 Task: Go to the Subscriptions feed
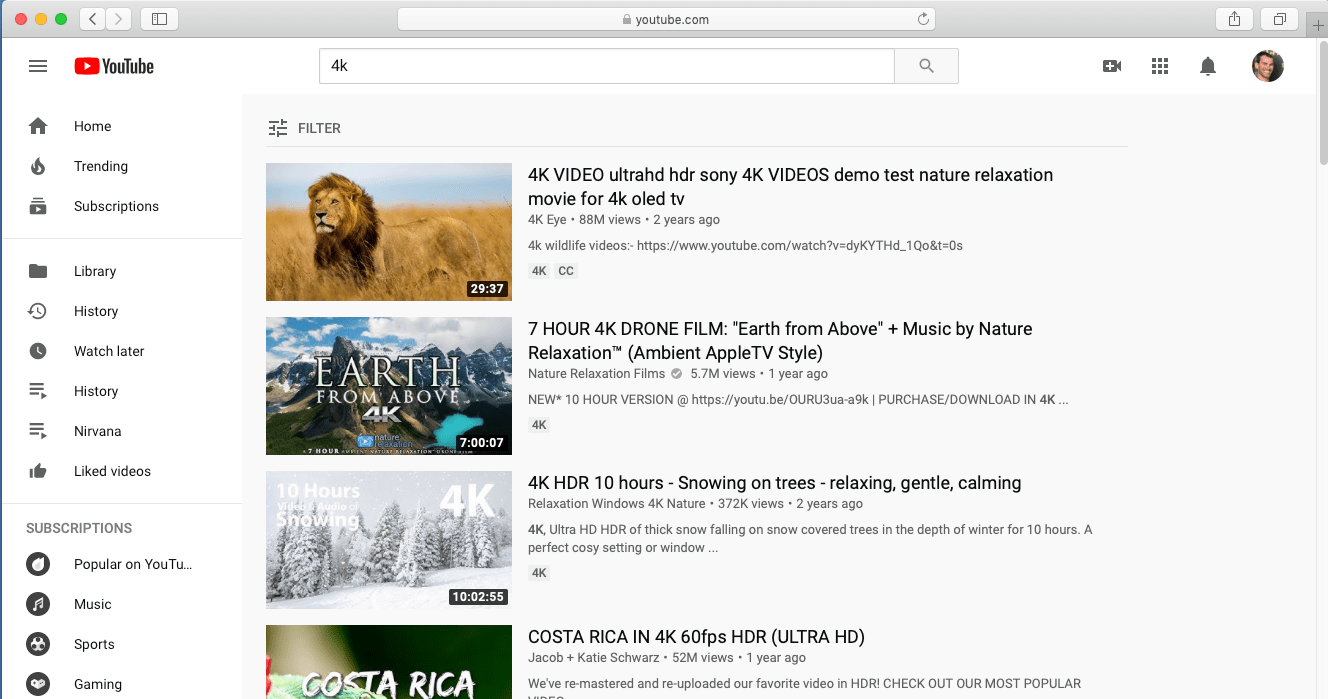pyautogui.click(x=116, y=206)
